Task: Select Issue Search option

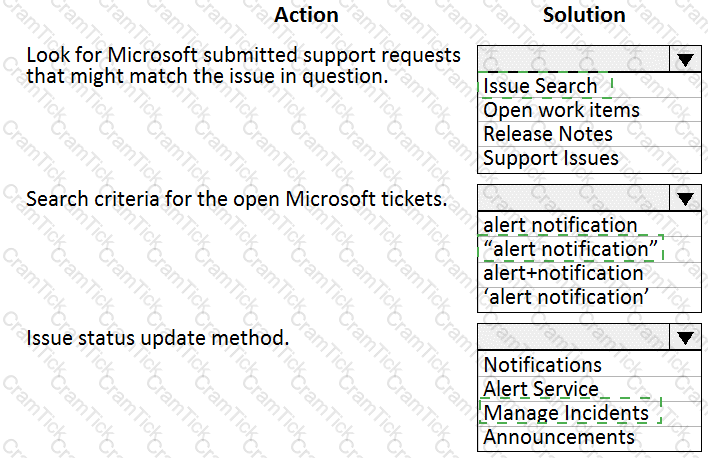Action: pos(589,86)
